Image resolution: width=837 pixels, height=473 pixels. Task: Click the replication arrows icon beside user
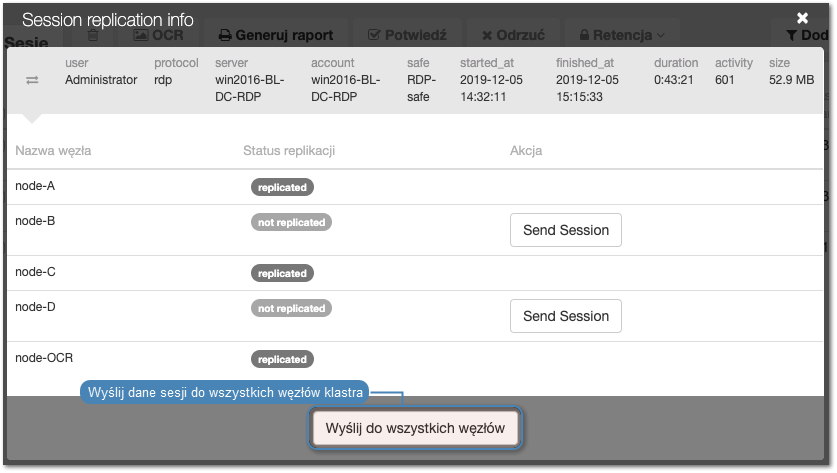point(32,80)
